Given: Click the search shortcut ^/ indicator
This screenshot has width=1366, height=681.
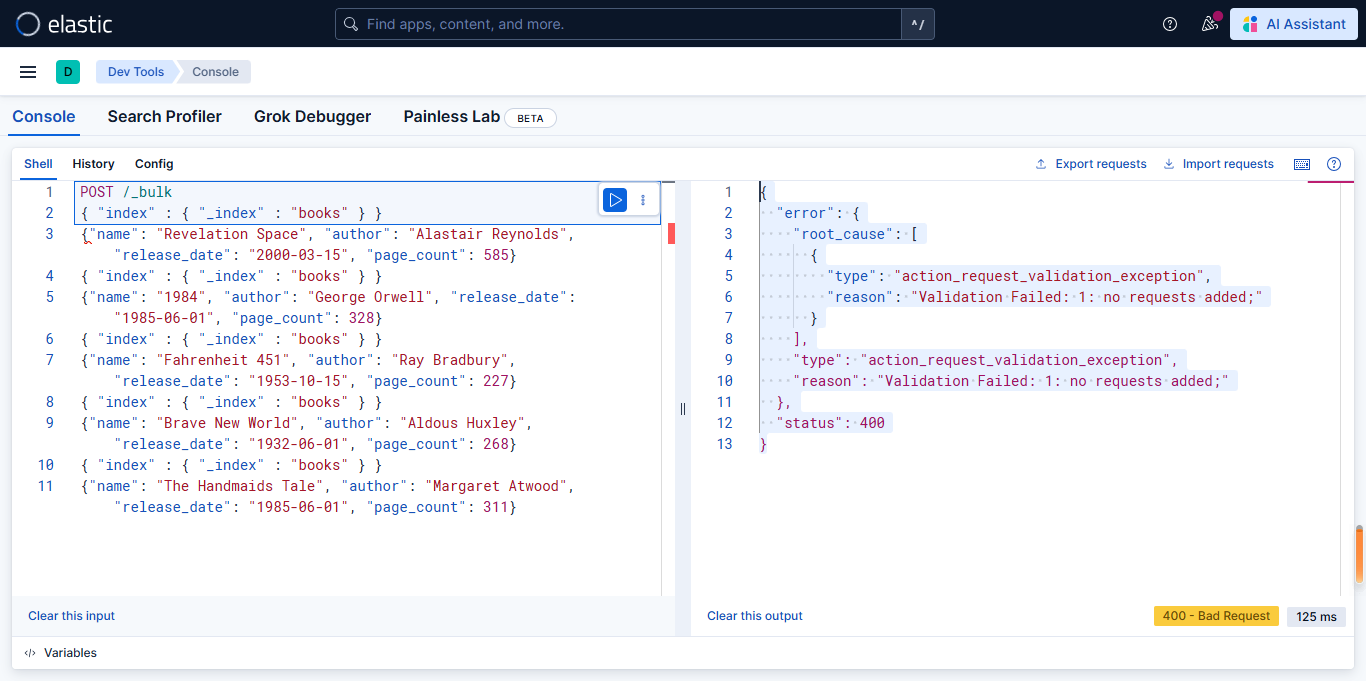Looking at the screenshot, I should [917, 24].
